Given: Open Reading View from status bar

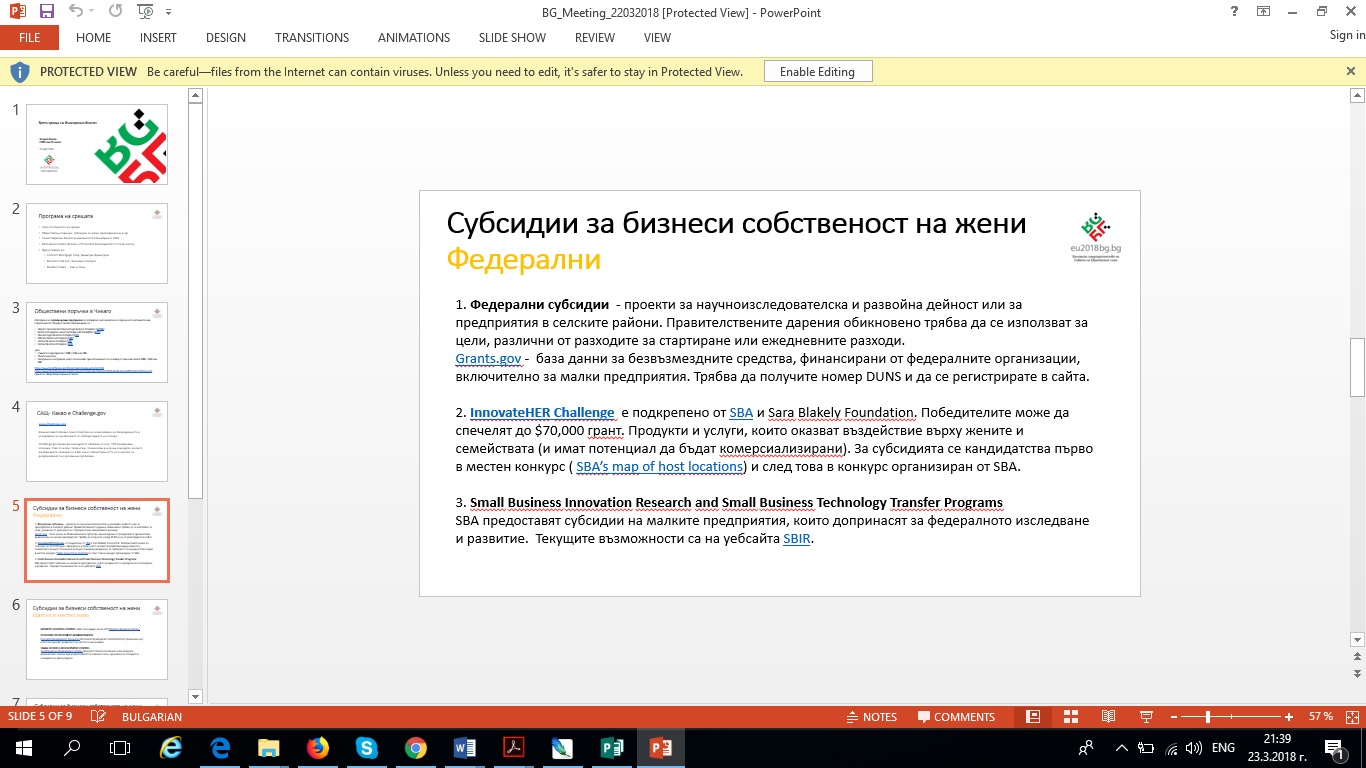Looking at the screenshot, I should pyautogui.click(x=1107, y=717).
